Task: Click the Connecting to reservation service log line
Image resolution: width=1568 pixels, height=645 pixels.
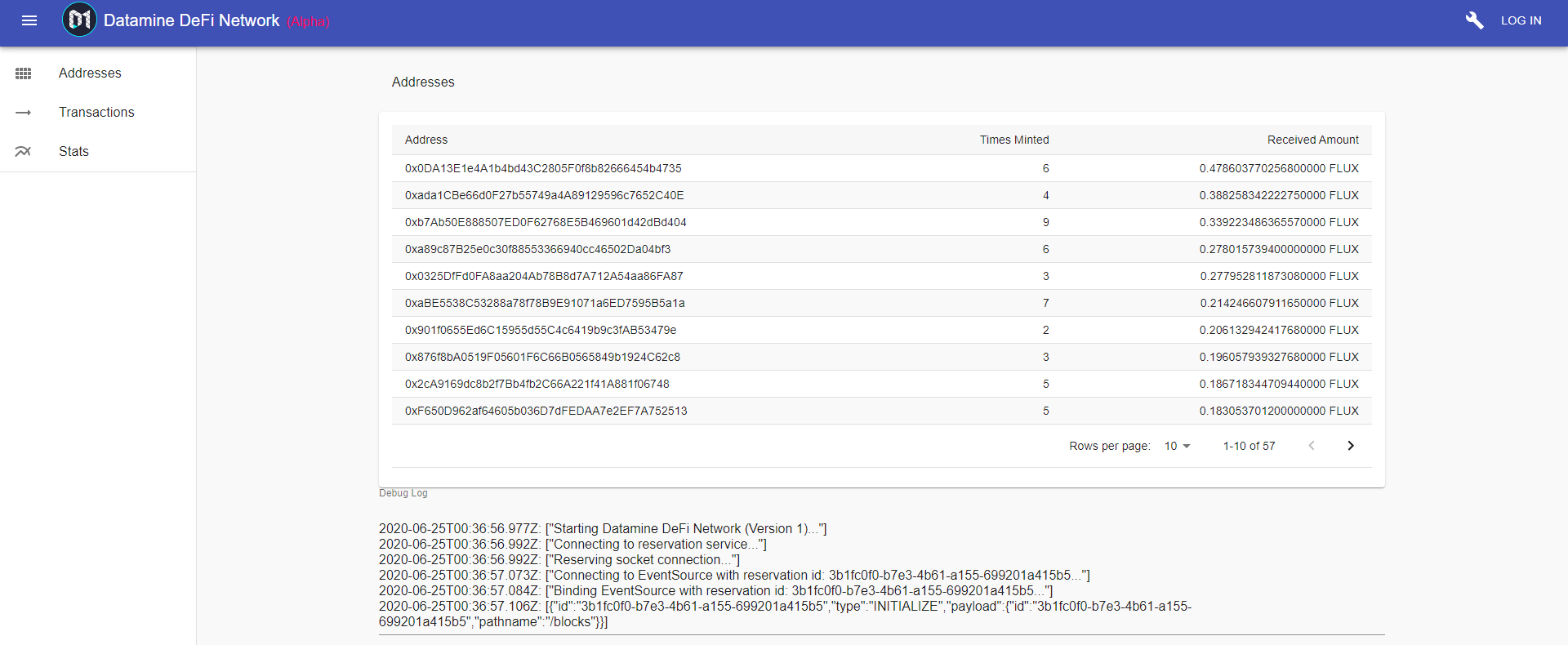Action: (572, 545)
